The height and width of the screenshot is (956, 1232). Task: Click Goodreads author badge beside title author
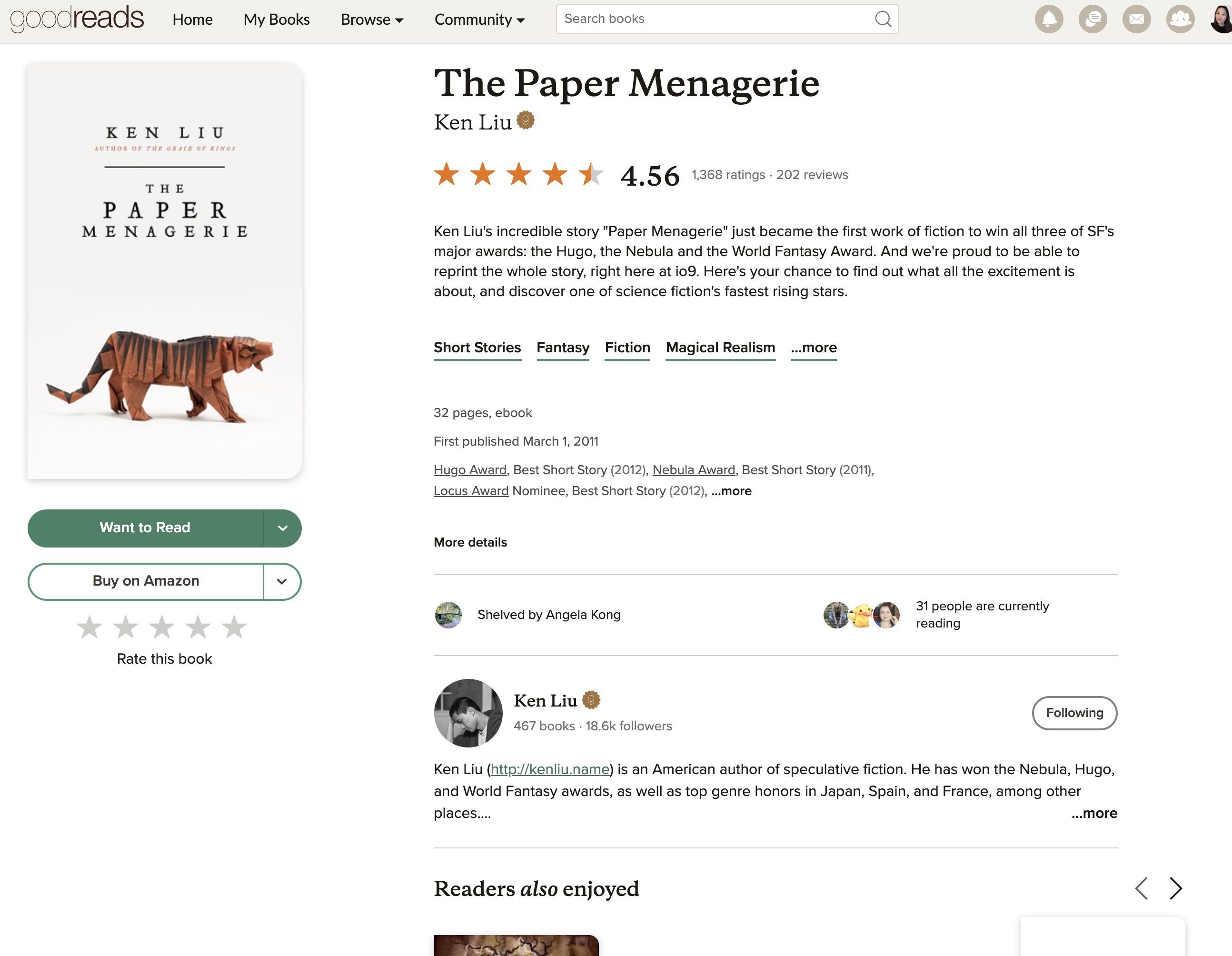[x=525, y=120]
